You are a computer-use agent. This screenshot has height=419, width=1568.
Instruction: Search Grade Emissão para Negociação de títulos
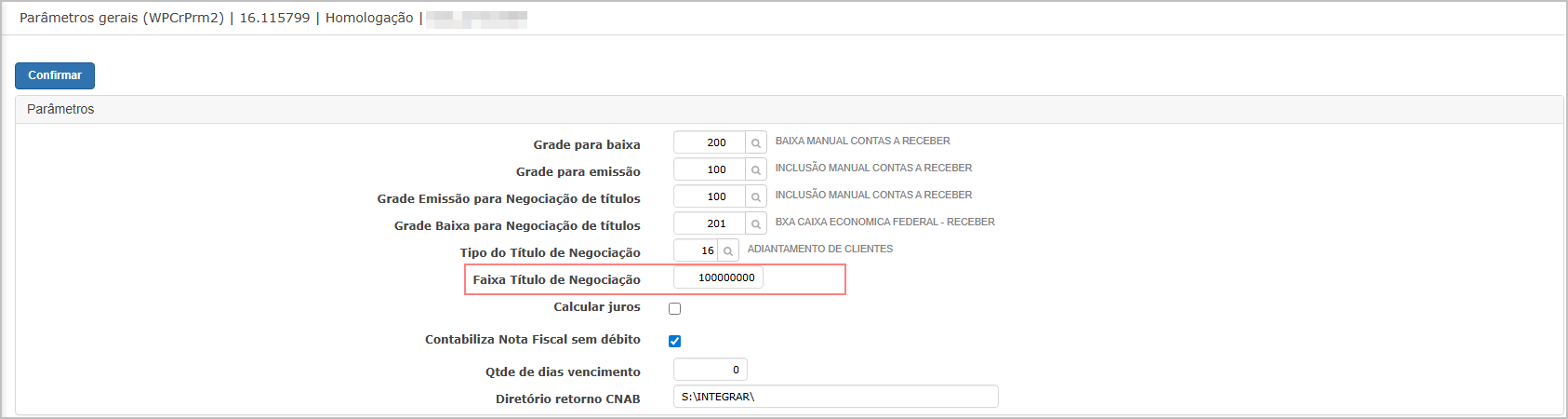pos(756,196)
